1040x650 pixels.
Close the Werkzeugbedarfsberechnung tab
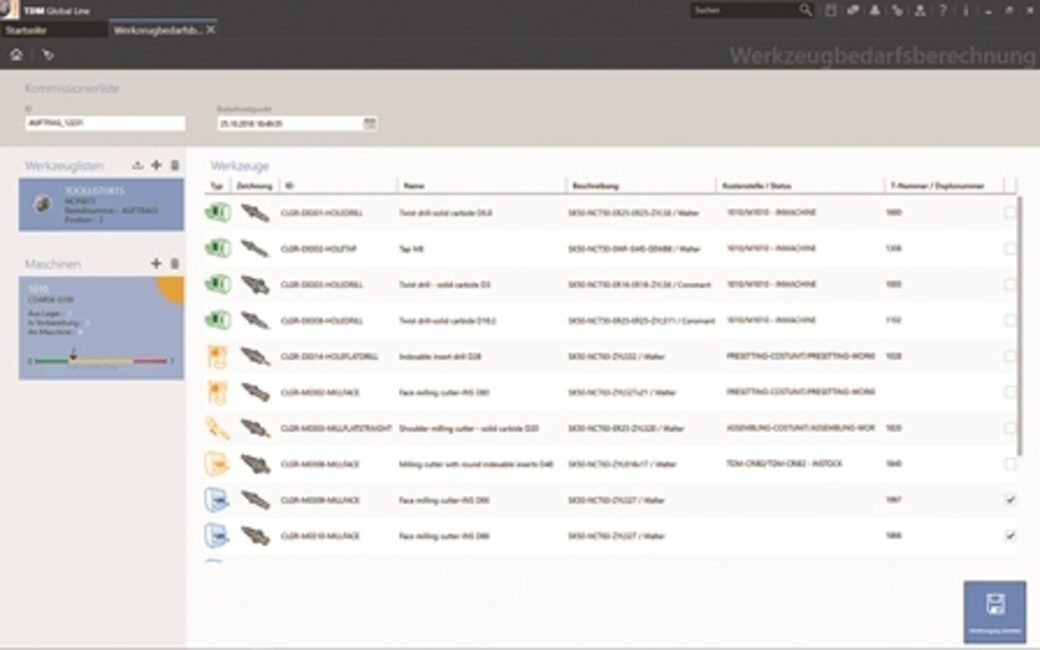[x=211, y=30]
